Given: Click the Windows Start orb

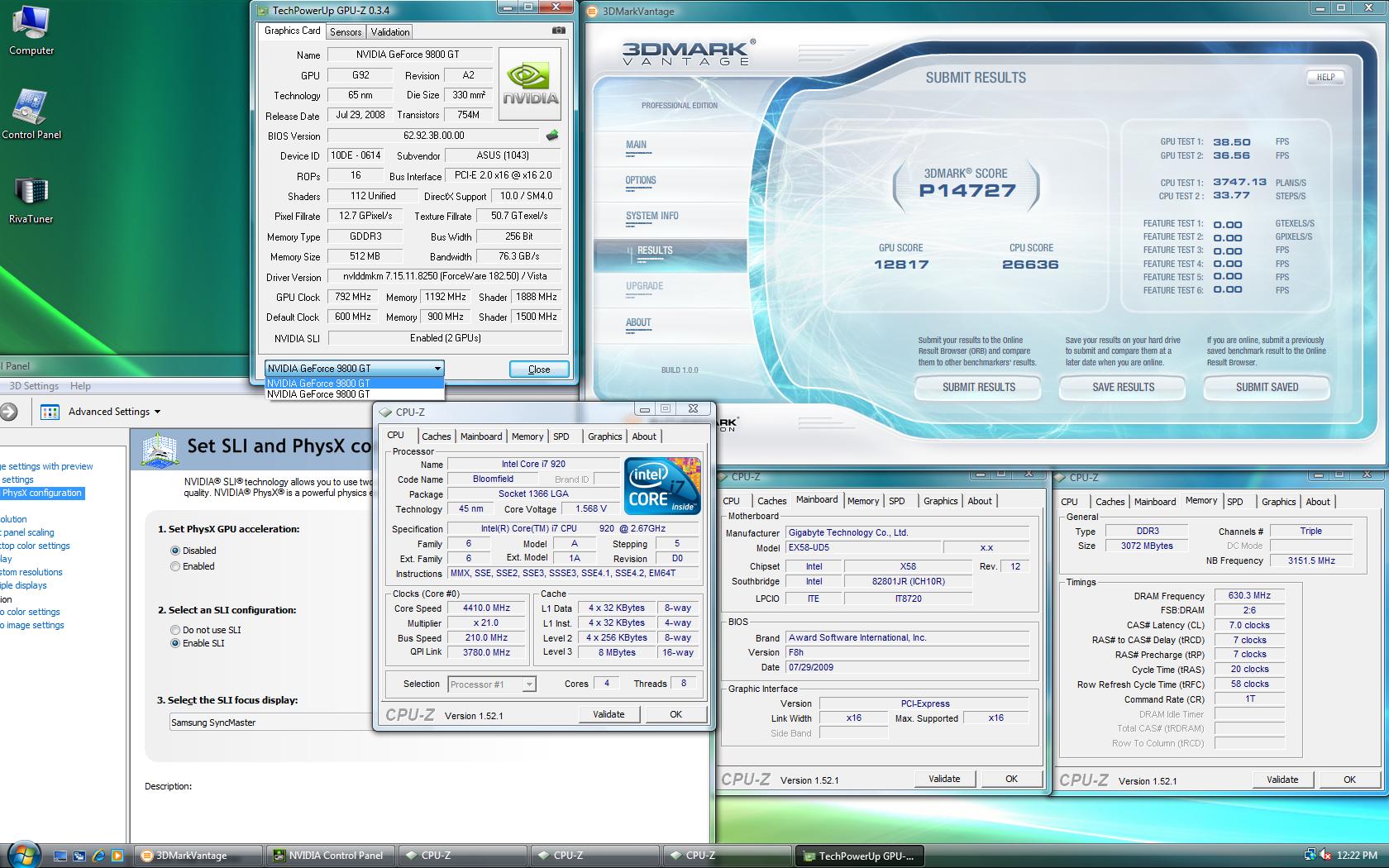Looking at the screenshot, I should [23, 855].
